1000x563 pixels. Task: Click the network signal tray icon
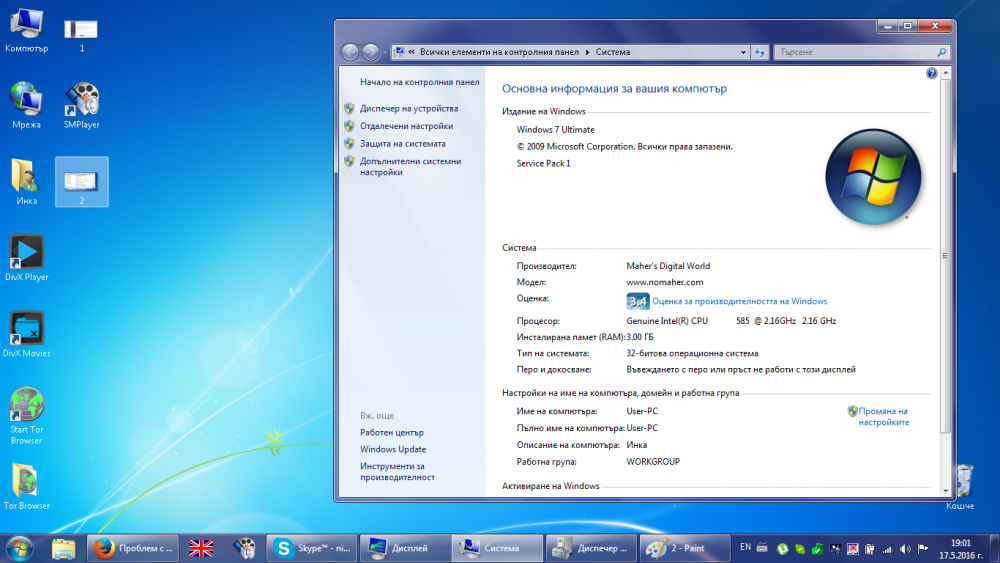[x=887, y=549]
